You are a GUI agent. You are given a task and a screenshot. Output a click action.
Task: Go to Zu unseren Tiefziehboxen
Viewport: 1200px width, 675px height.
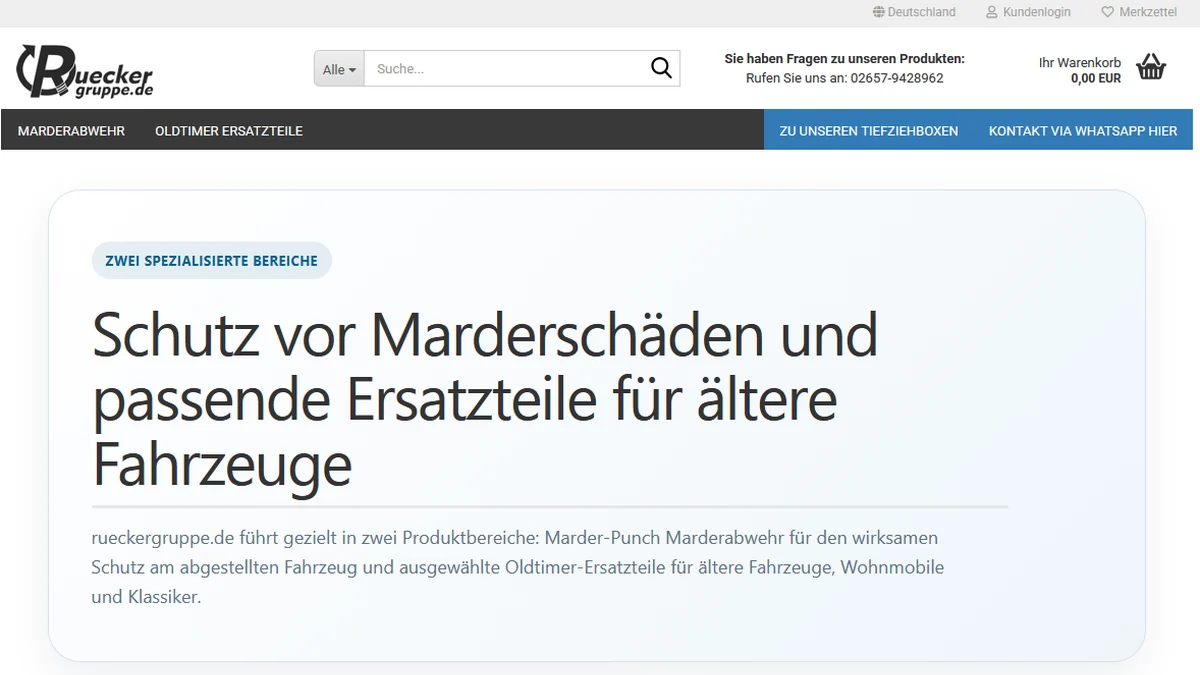point(869,130)
